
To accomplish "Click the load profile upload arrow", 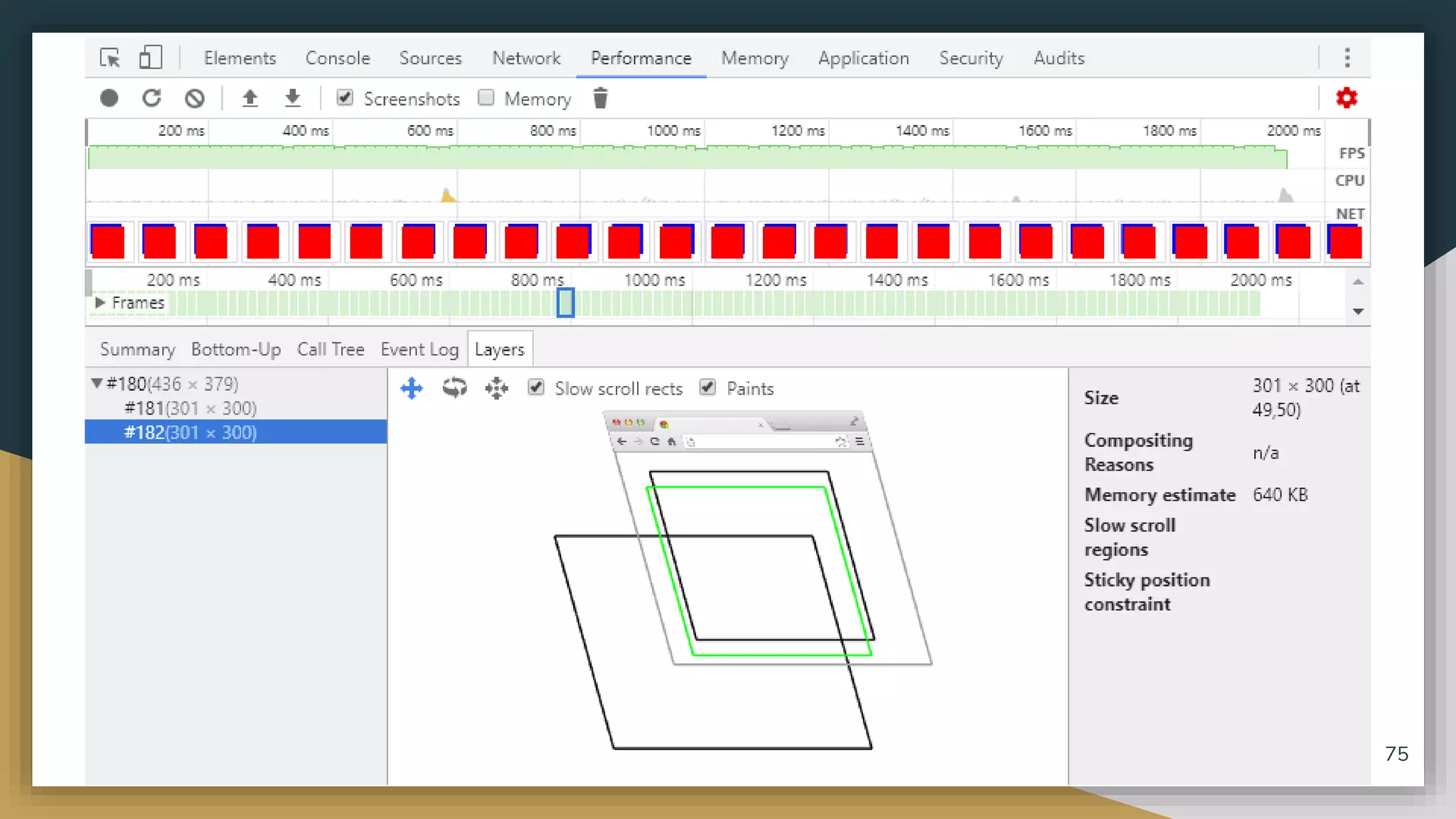I will click(x=250, y=98).
